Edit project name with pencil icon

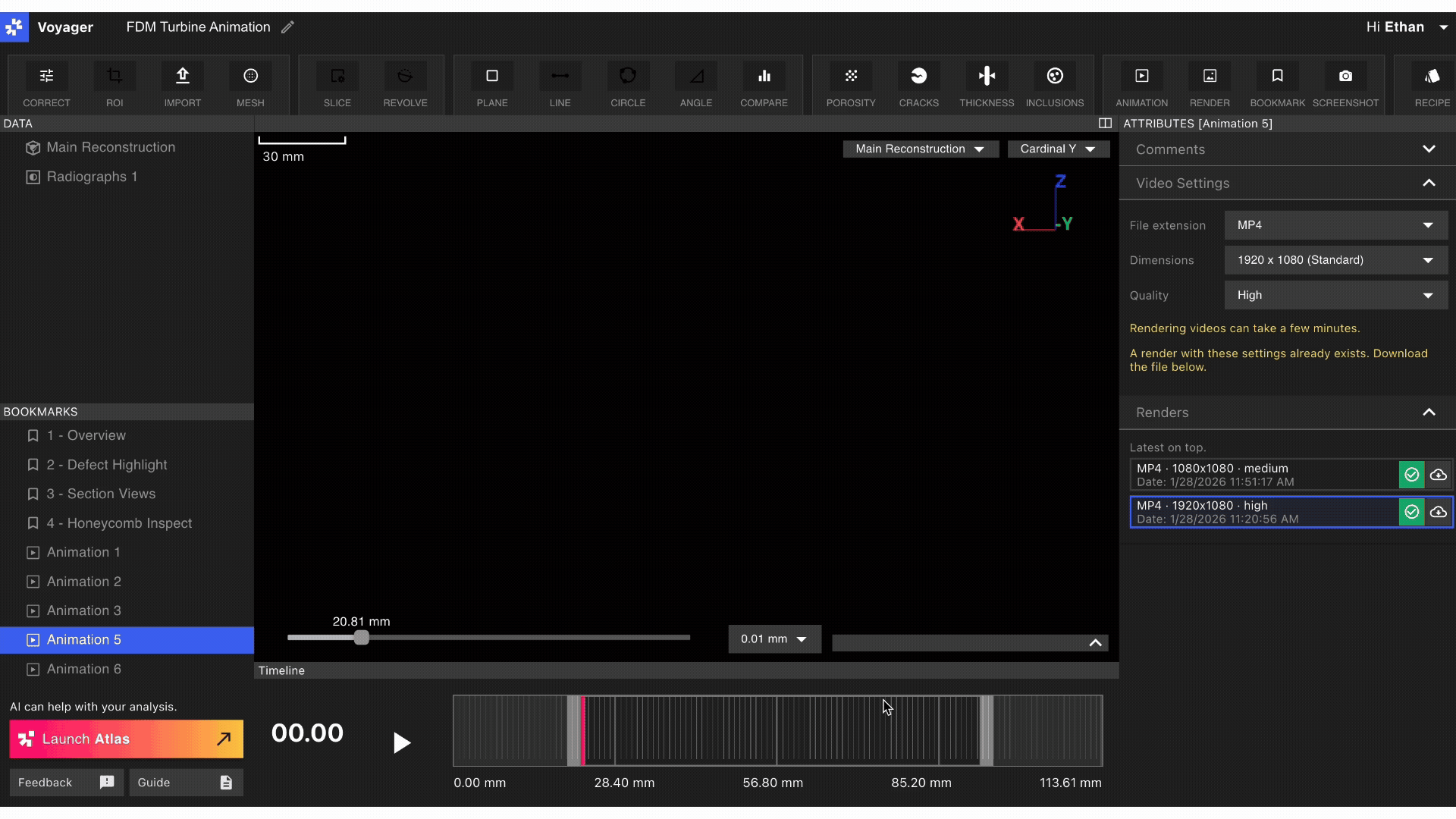[287, 27]
